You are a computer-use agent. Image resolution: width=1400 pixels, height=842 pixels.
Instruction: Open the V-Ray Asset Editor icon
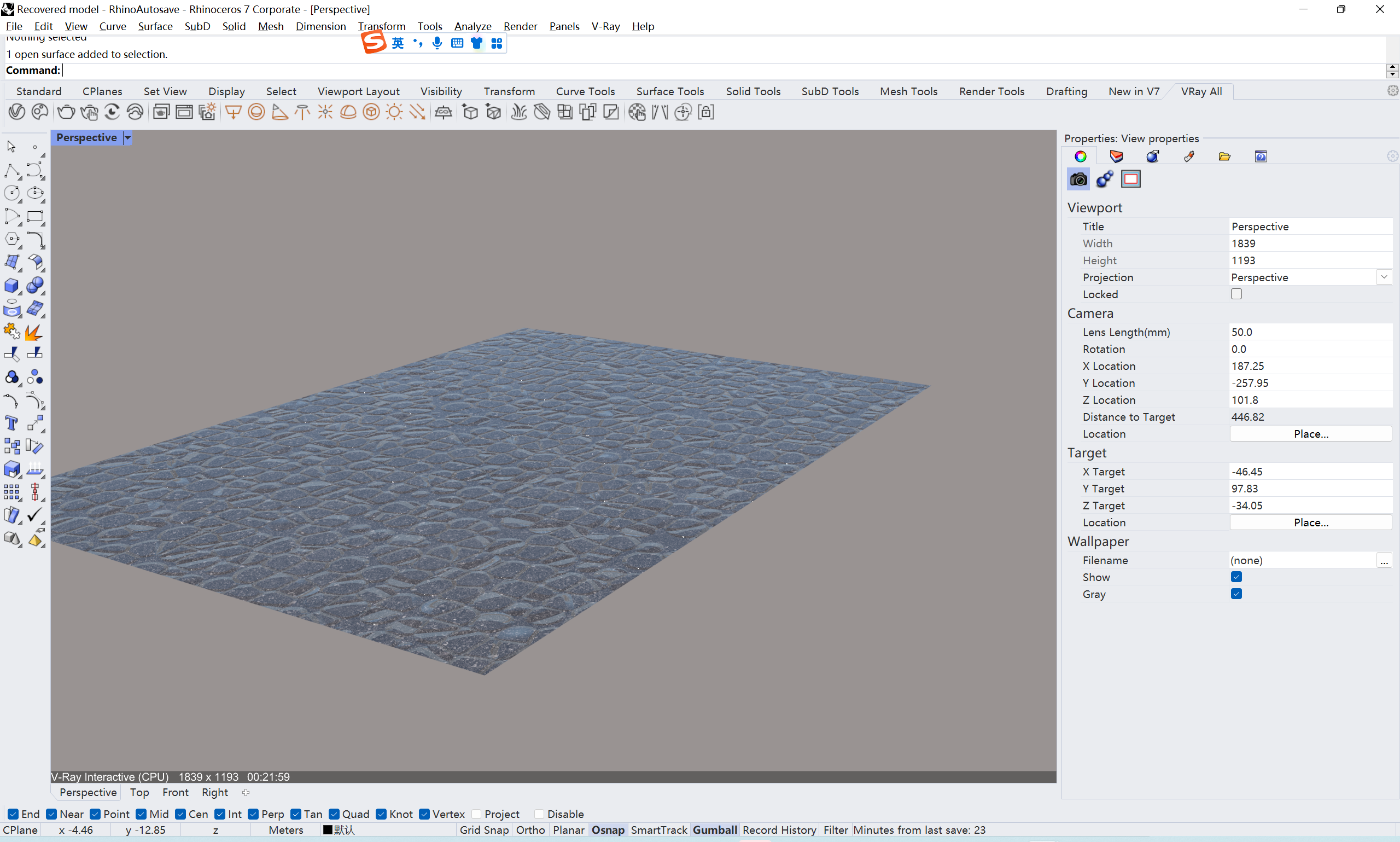(x=16, y=112)
